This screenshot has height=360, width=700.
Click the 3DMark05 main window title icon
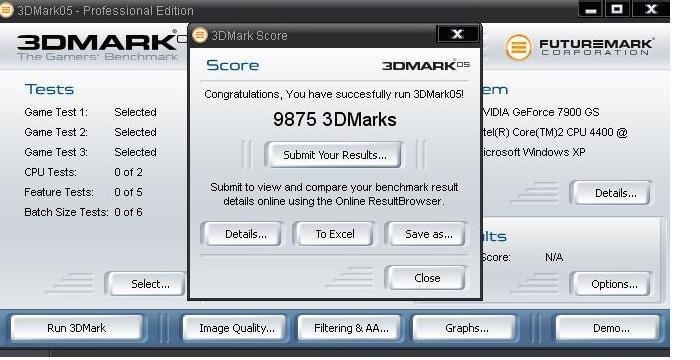[6, 10]
